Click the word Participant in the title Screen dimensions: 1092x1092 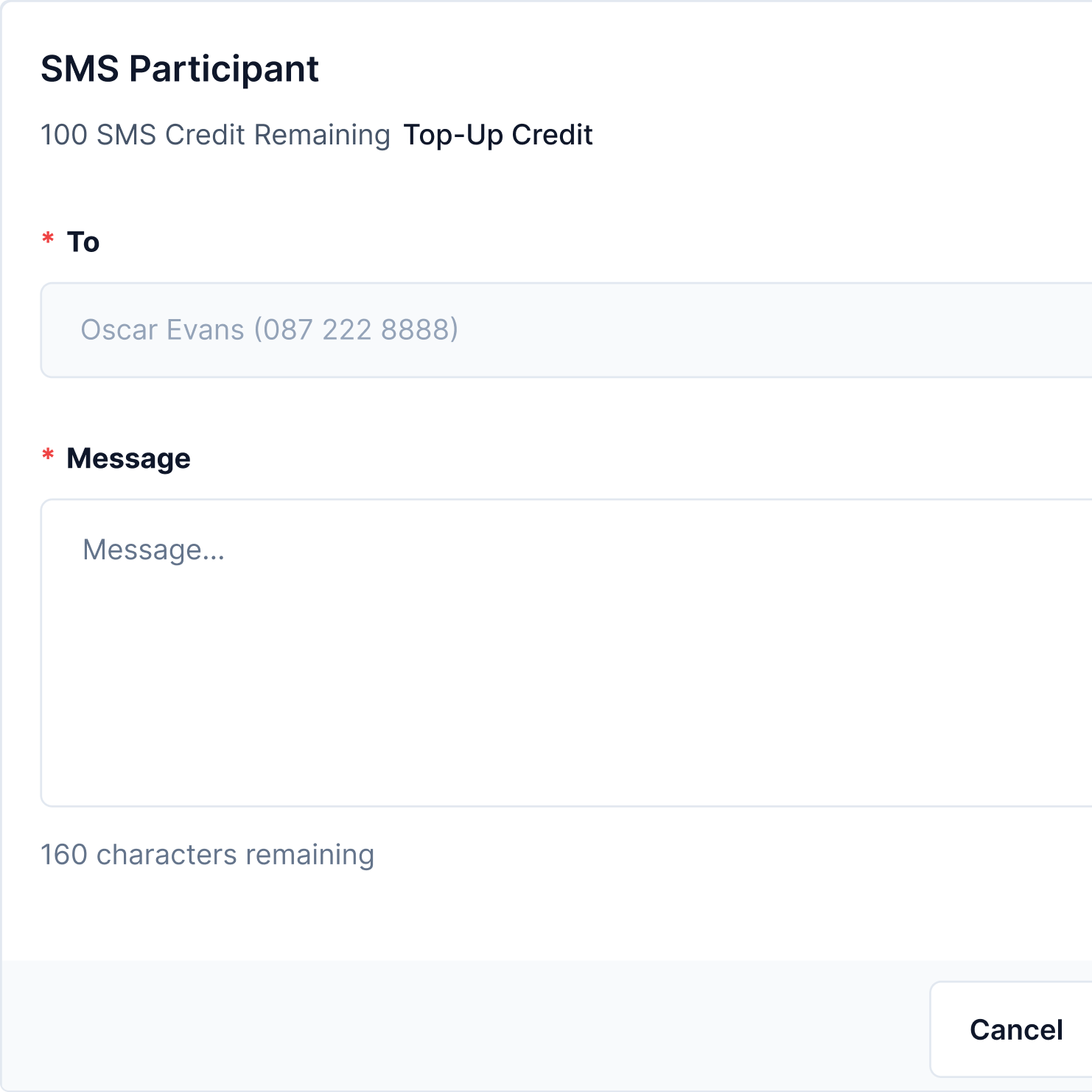pyautogui.click(x=224, y=69)
